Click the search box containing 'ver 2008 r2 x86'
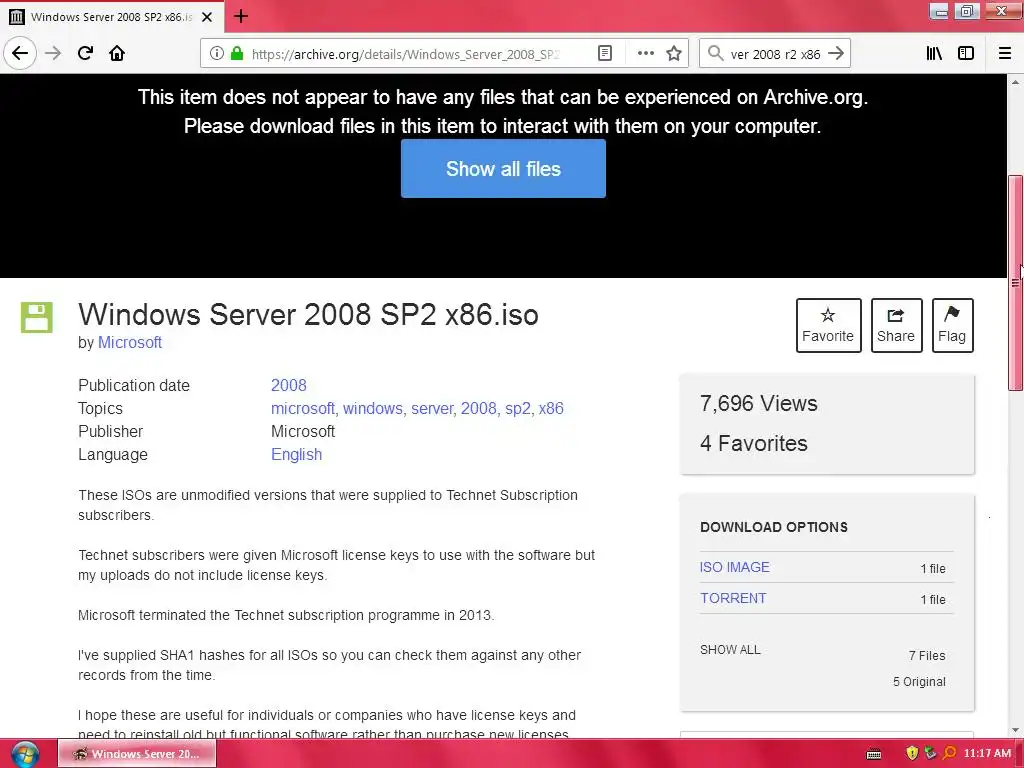The width and height of the screenshot is (1024, 768). pos(775,54)
